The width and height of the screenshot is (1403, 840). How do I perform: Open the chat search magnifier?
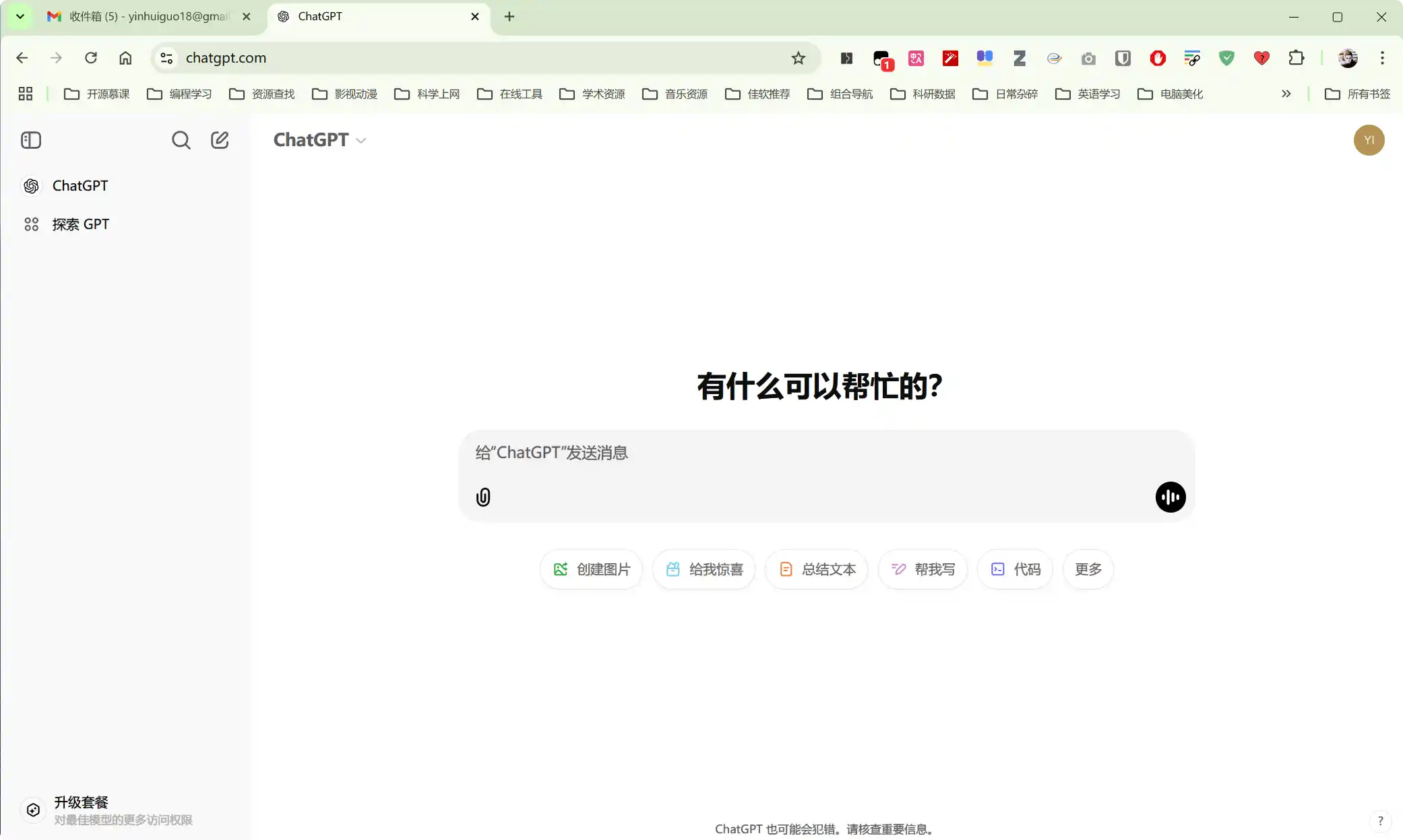coord(181,140)
